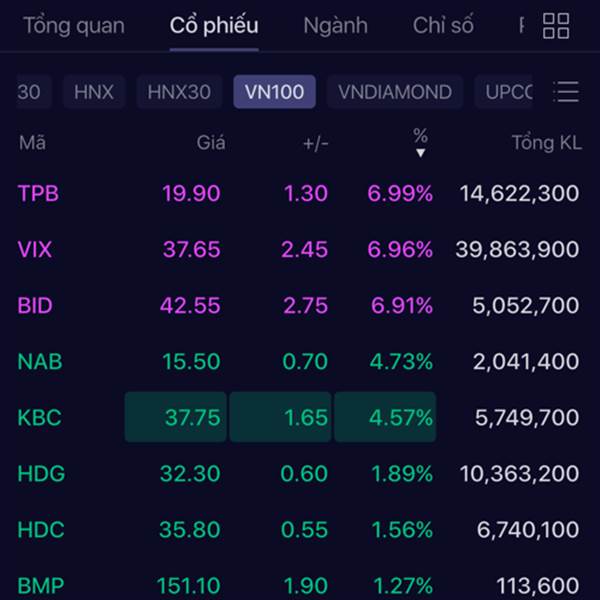
Task: Select the Cổ phiếu tab
Action: 214,26
